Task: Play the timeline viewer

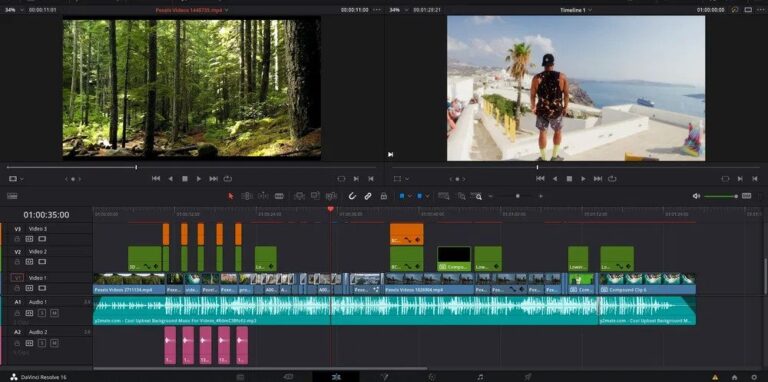Action: 583,179
